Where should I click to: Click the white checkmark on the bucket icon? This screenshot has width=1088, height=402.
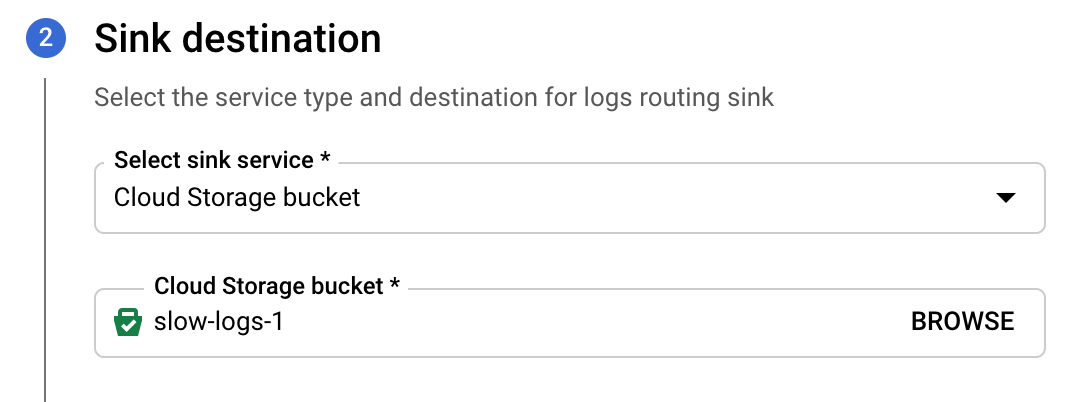pos(128,326)
